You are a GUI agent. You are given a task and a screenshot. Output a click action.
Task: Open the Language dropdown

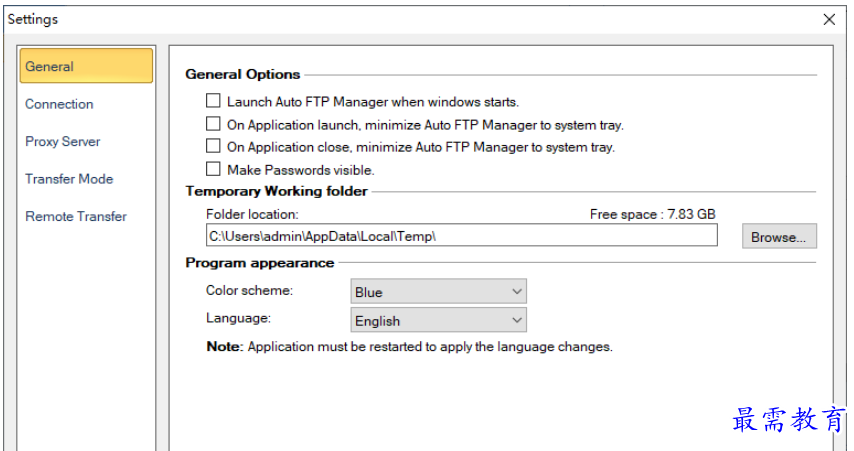click(438, 320)
